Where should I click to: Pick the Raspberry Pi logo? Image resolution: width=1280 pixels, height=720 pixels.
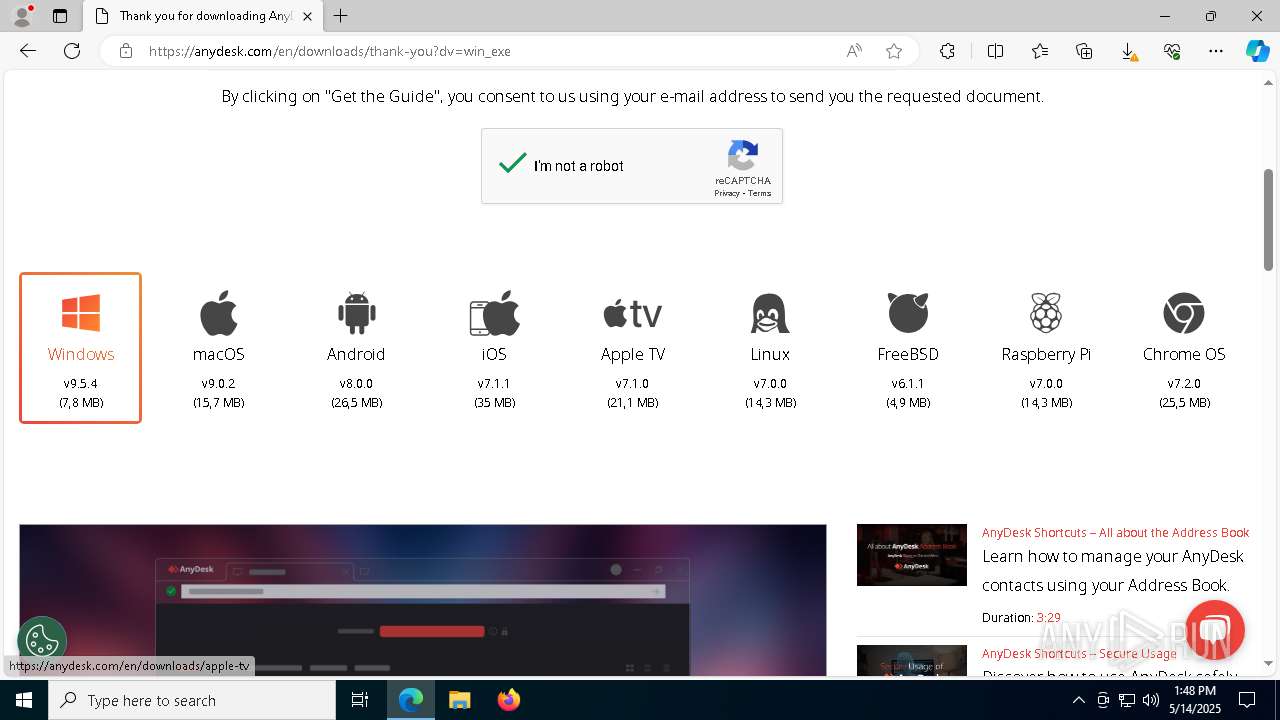point(1046,313)
